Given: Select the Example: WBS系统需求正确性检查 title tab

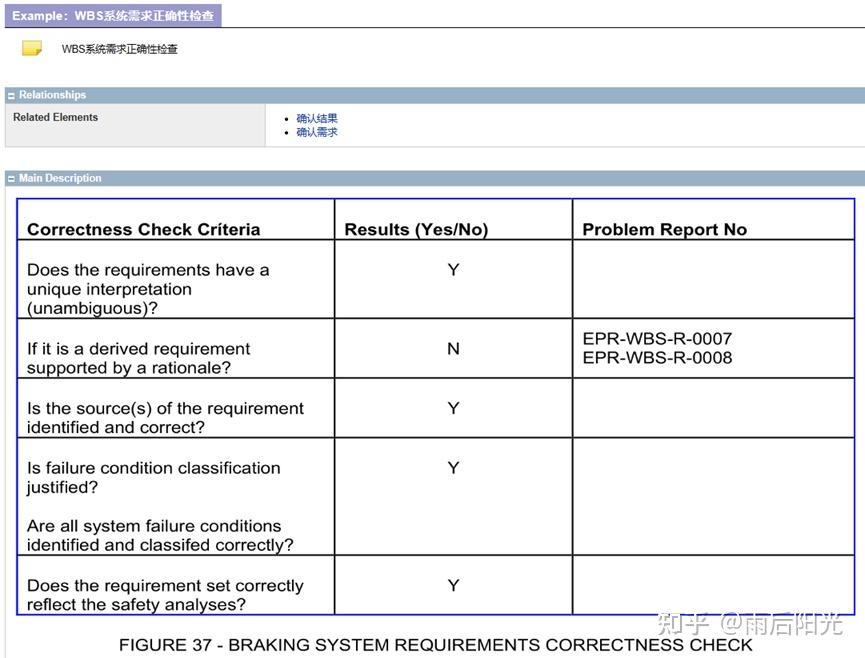Looking at the screenshot, I should point(113,15).
